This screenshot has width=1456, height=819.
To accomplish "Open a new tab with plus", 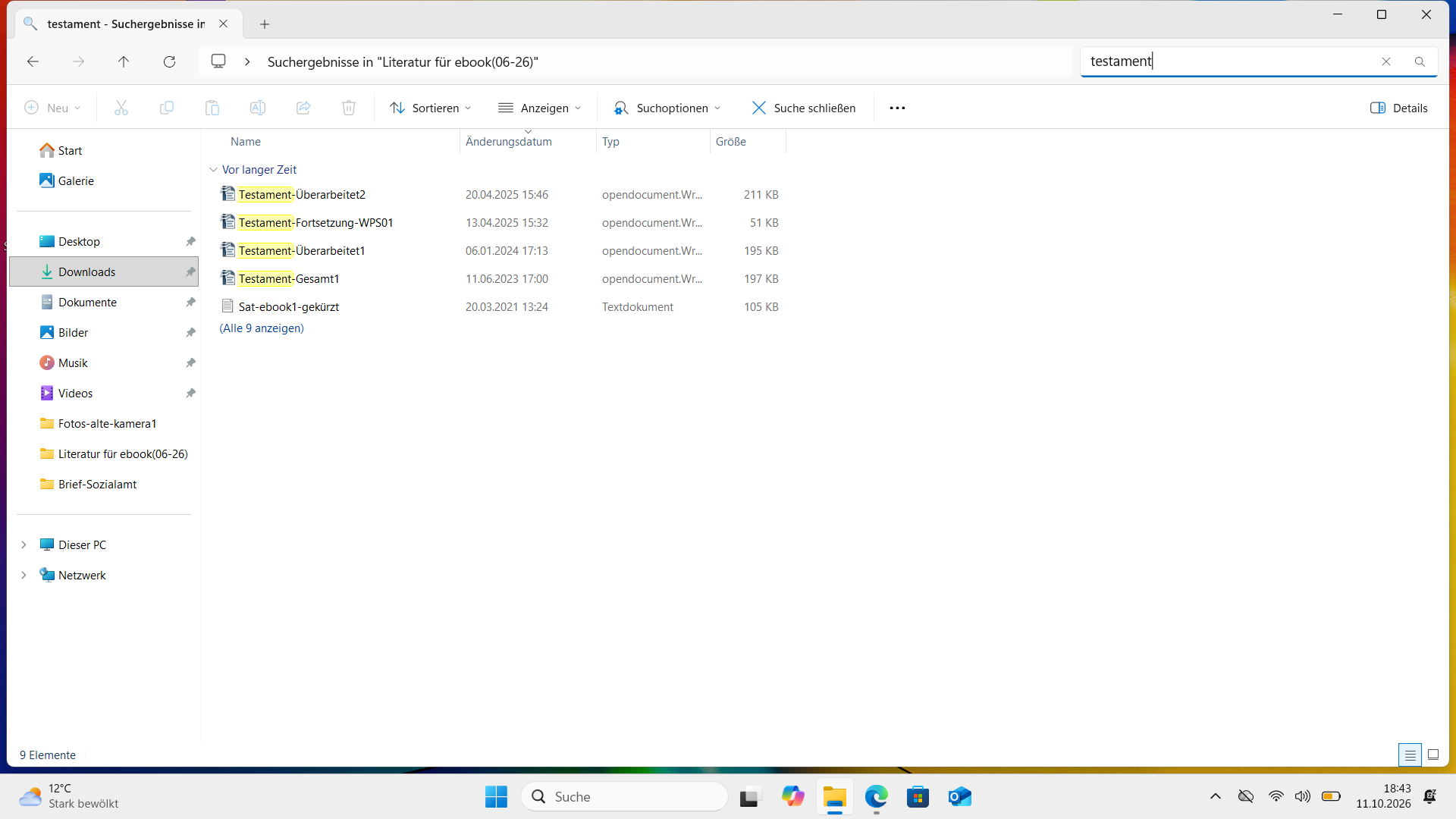I will [x=265, y=24].
